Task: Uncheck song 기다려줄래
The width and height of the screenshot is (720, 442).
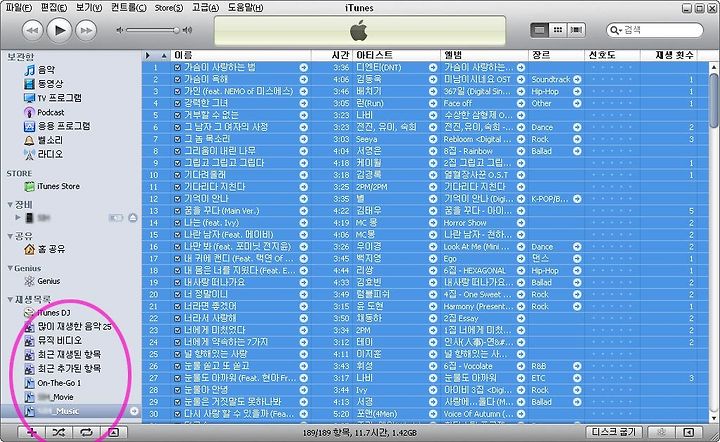Action: pyautogui.click(x=177, y=175)
